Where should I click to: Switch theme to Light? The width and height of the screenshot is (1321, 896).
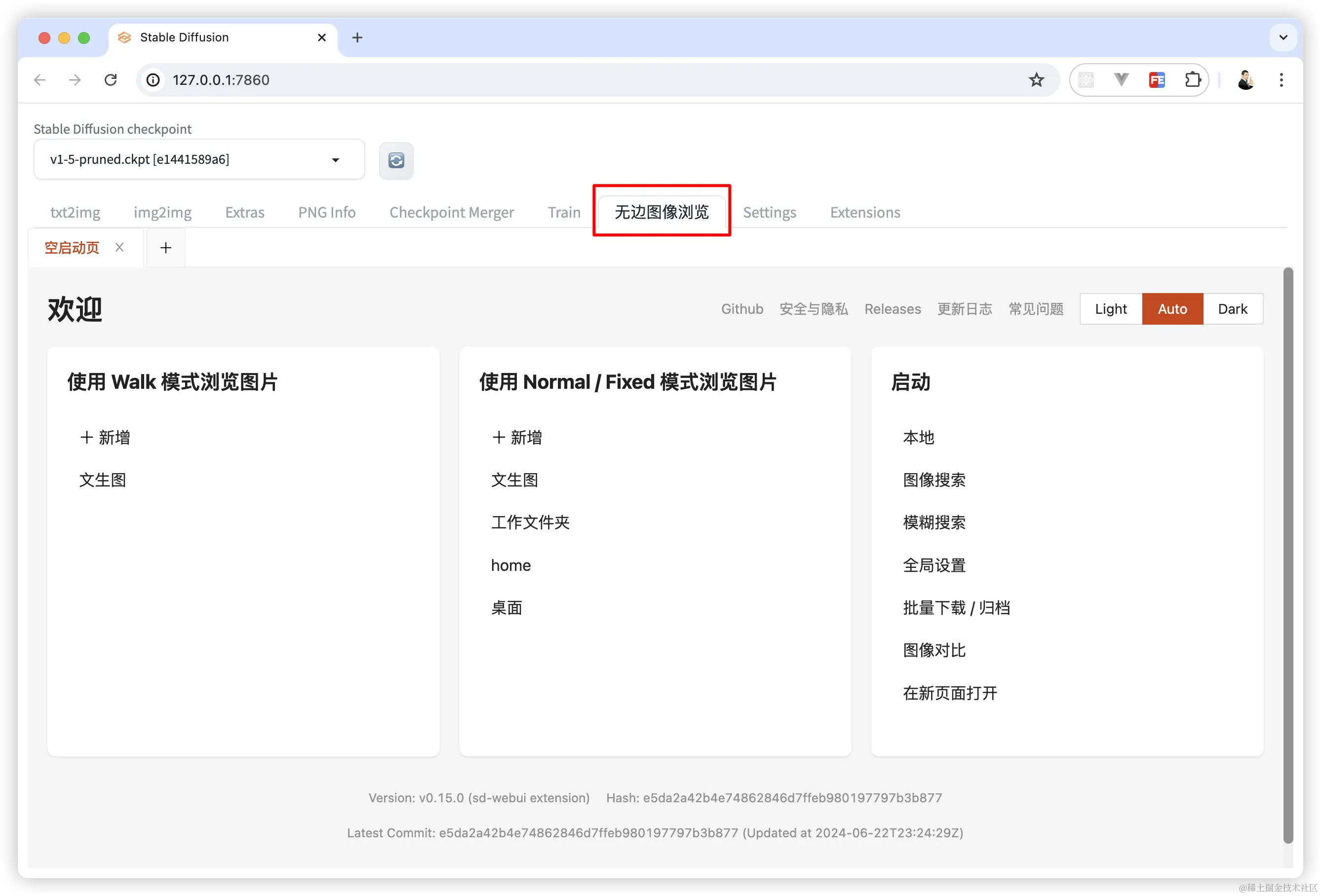coord(1111,309)
